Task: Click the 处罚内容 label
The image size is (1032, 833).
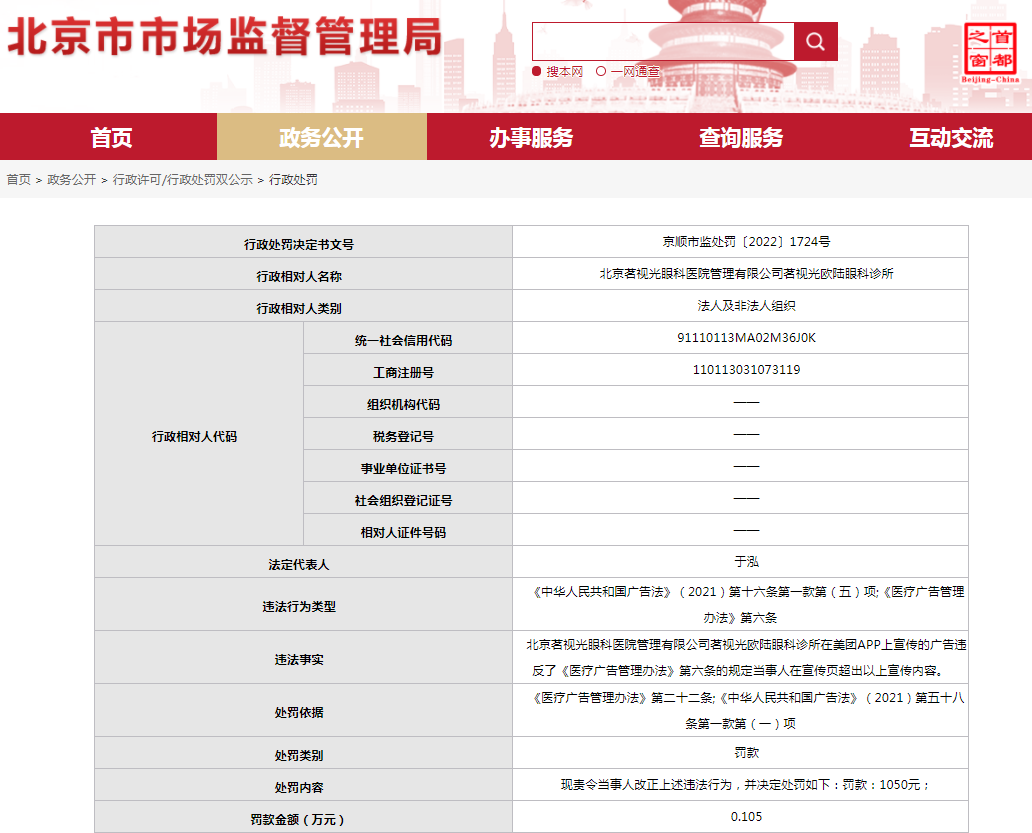Action: 299,788
